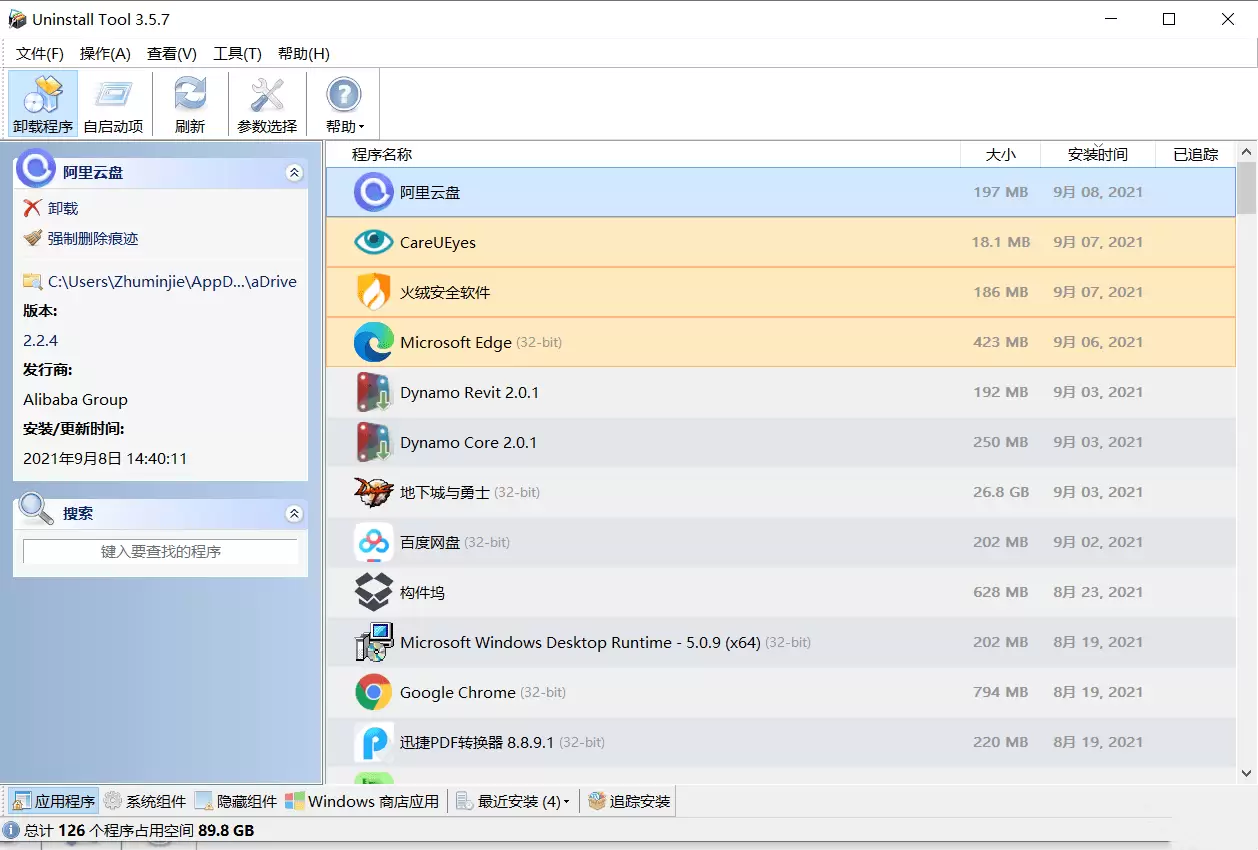Select the Microsoft Edge icon
The image size is (1258, 850).
tap(374, 342)
